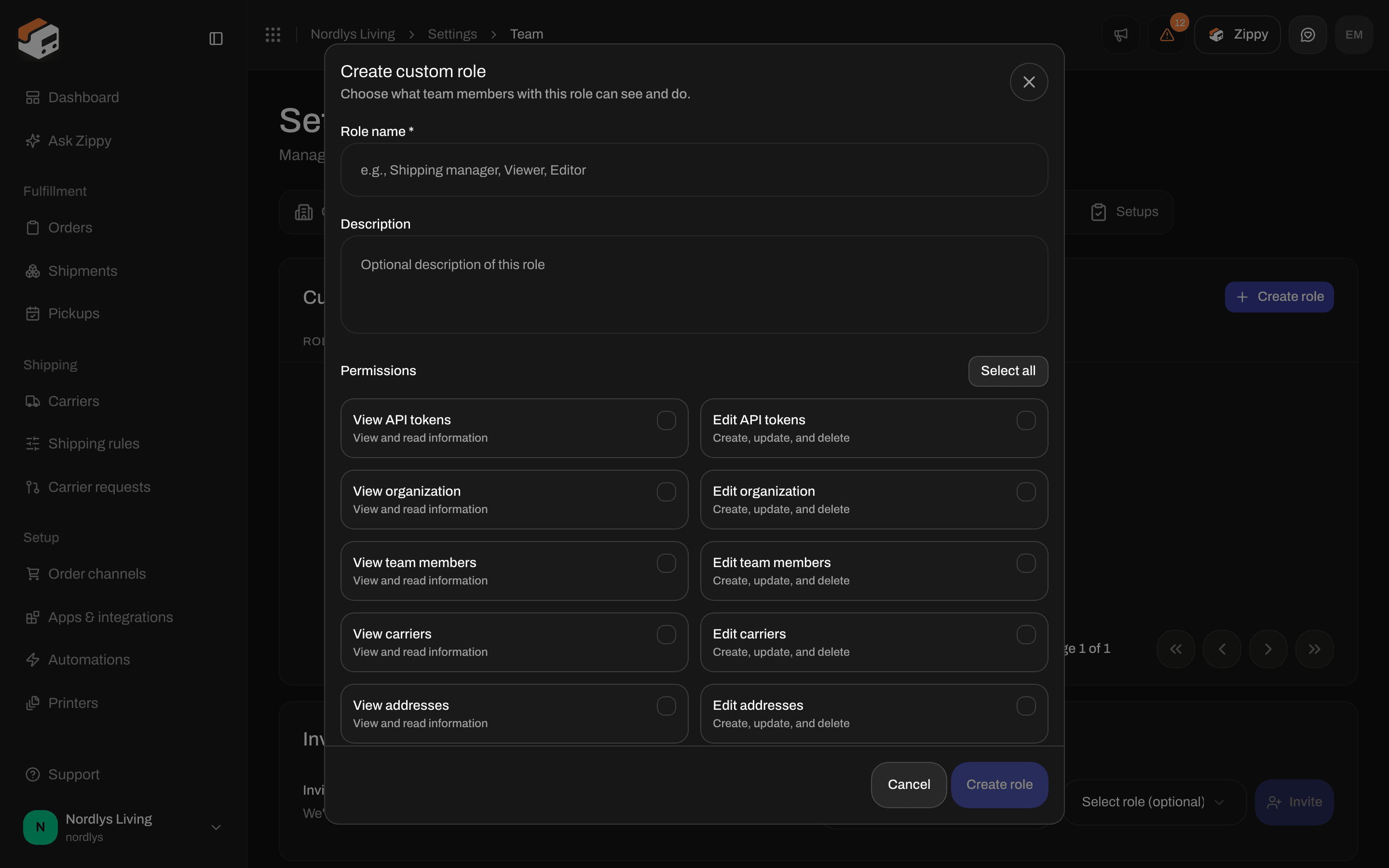This screenshot has width=1389, height=868.
Task: Collapse the sidebar panel icon
Action: [216, 39]
